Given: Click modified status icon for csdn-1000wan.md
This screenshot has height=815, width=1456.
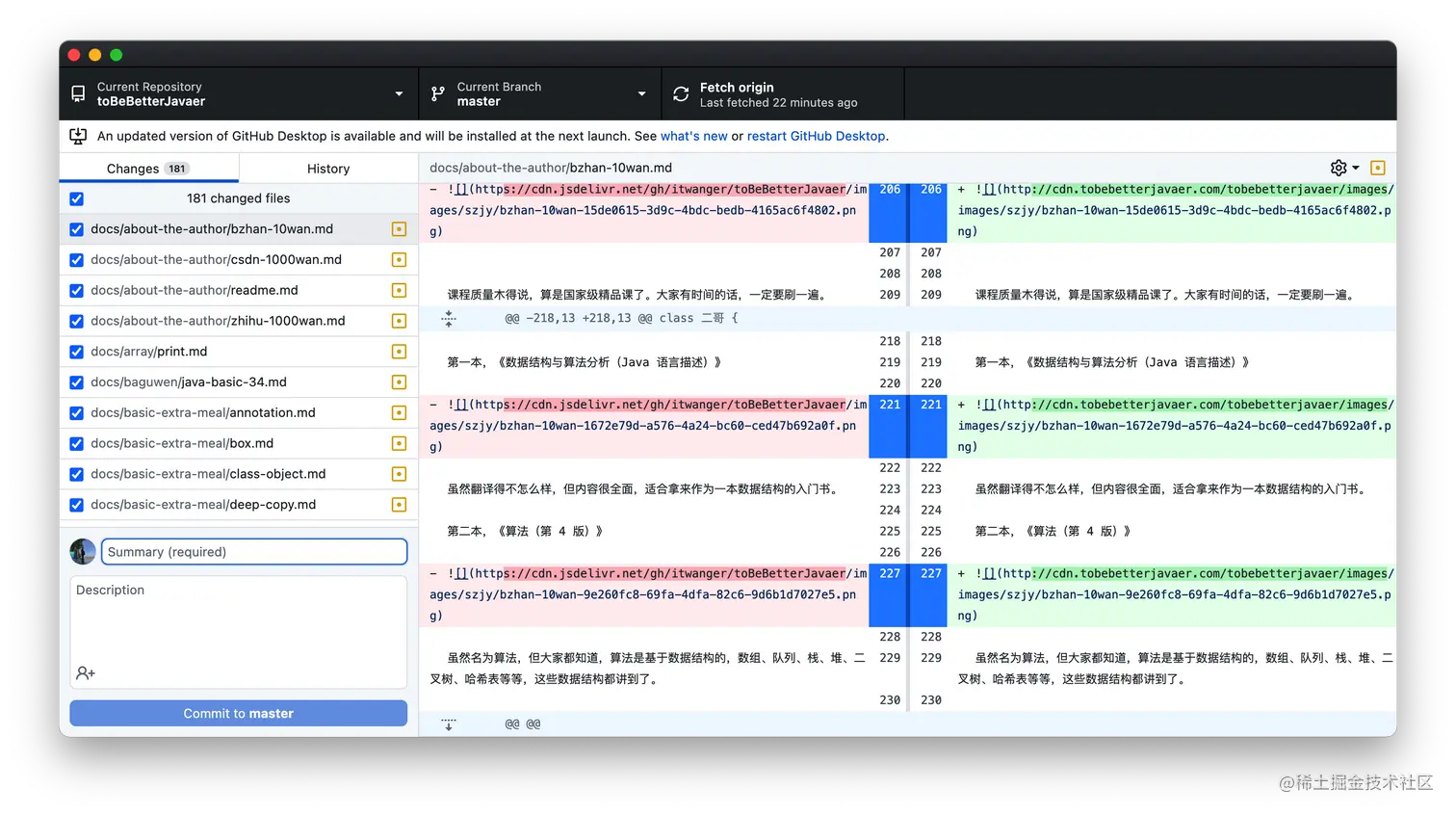Looking at the screenshot, I should [x=399, y=260].
